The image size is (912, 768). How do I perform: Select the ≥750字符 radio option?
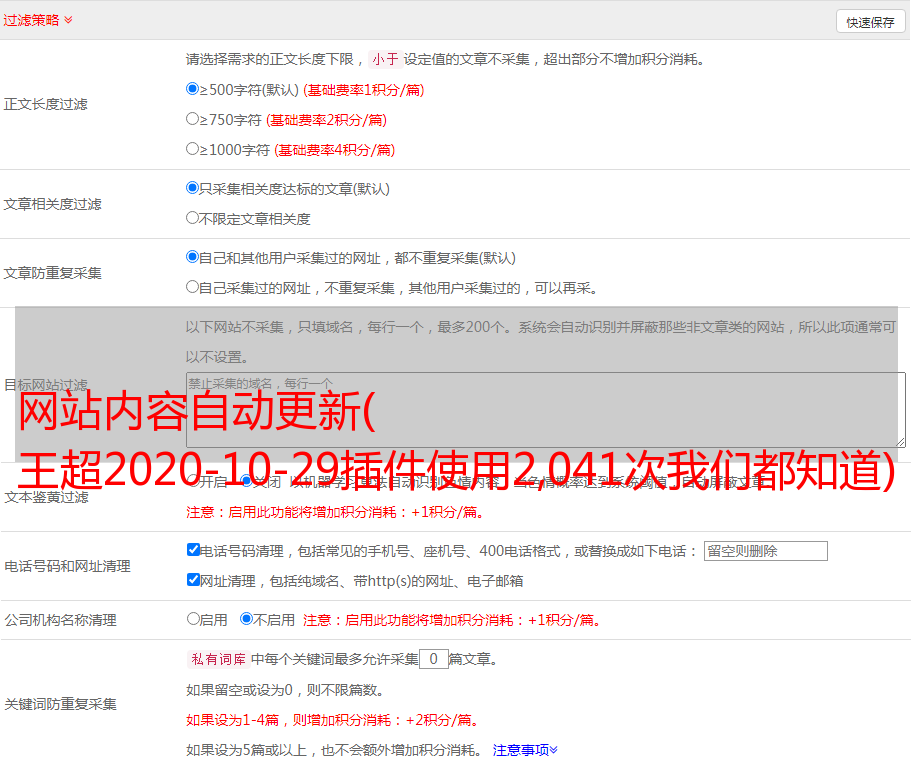[x=192, y=119]
